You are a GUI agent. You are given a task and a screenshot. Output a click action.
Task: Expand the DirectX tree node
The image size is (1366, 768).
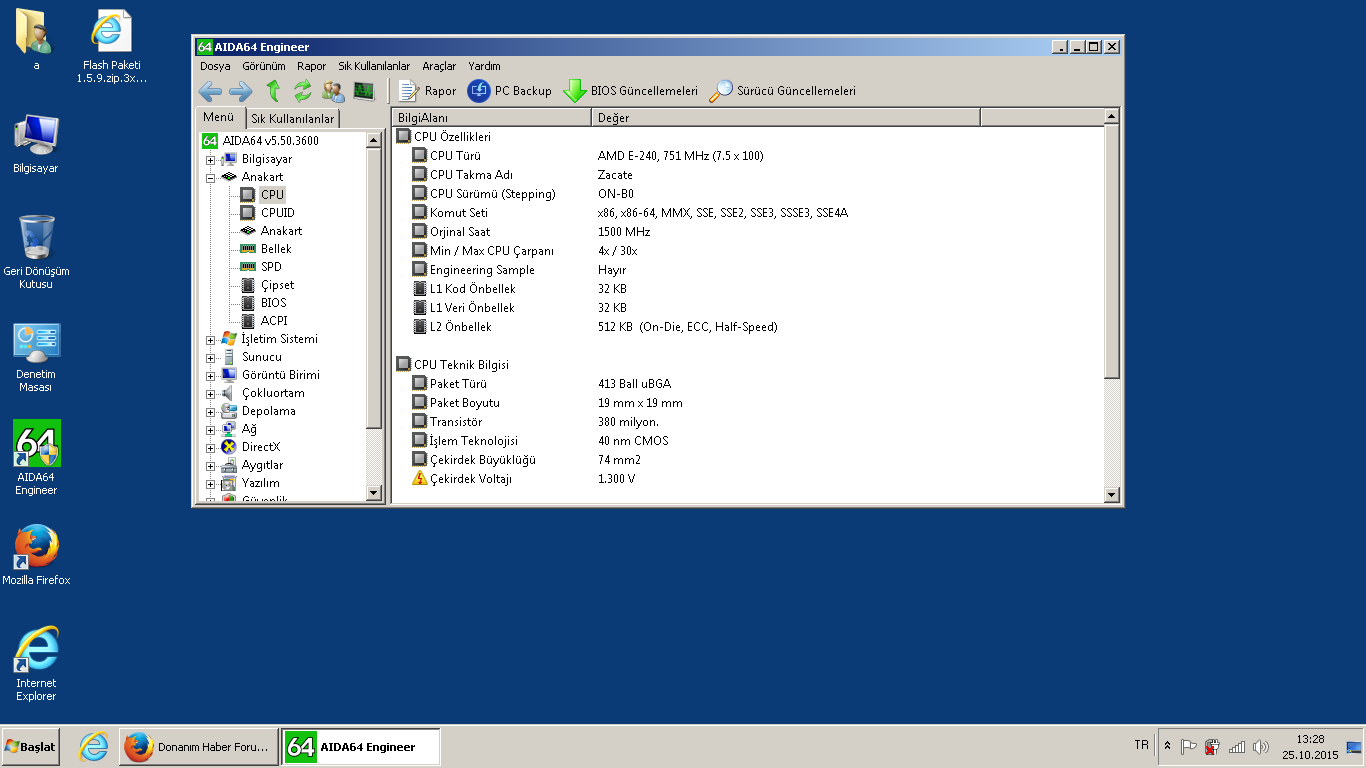click(x=211, y=448)
